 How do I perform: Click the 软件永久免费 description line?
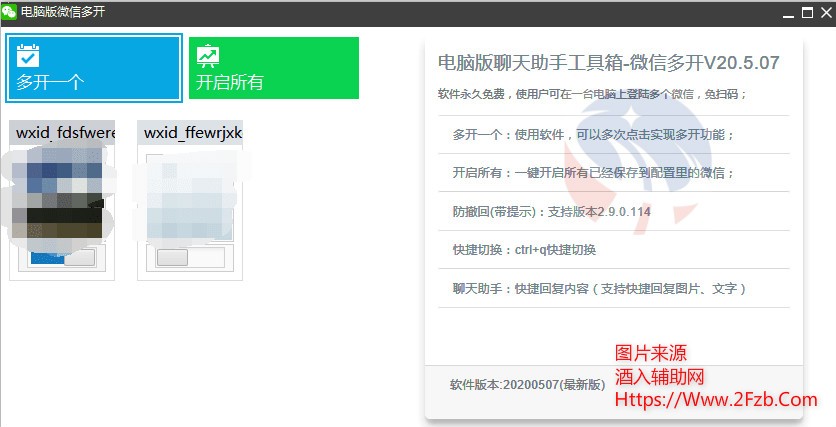tap(592, 94)
